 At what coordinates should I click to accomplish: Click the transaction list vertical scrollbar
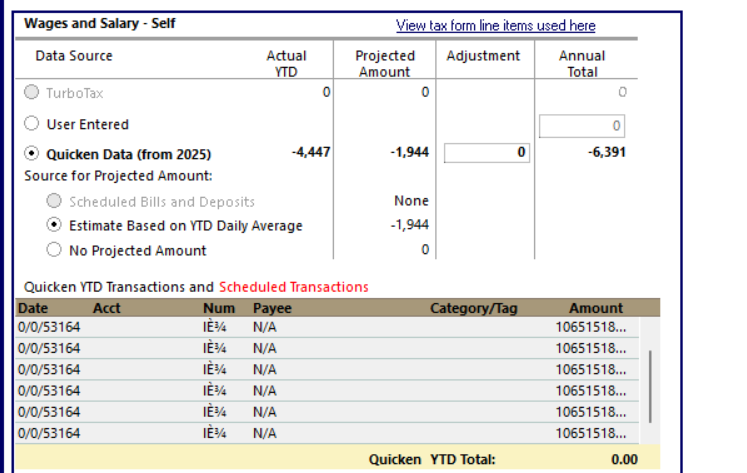point(650,386)
